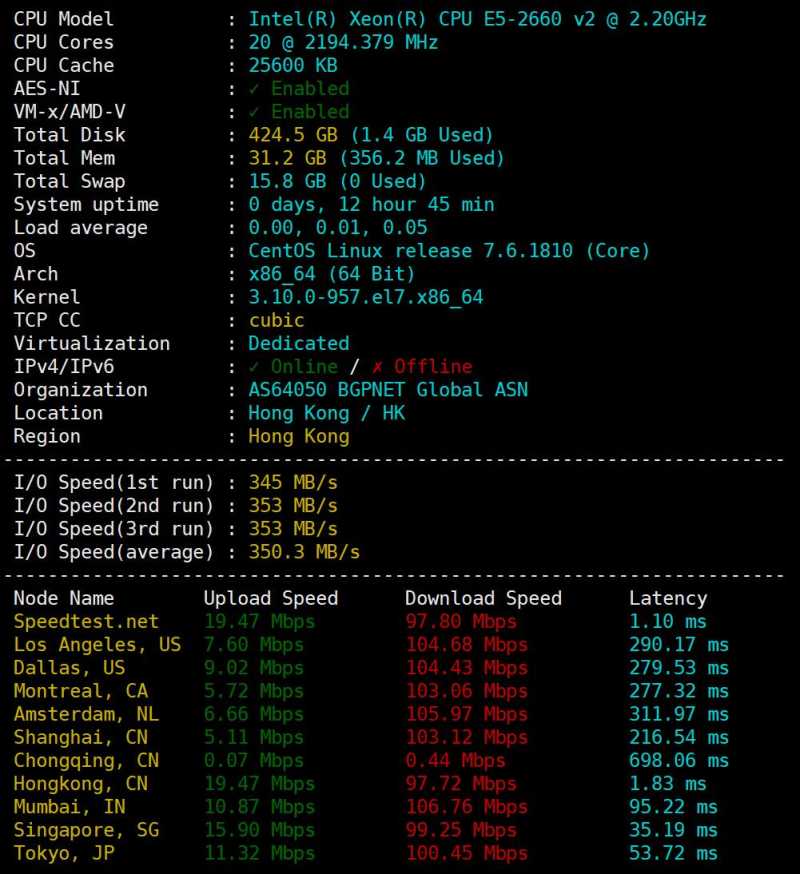Click the kernel version 3.10.0-957.el7.x86_64
Viewport: 800px width, 874px height.
click(x=366, y=297)
